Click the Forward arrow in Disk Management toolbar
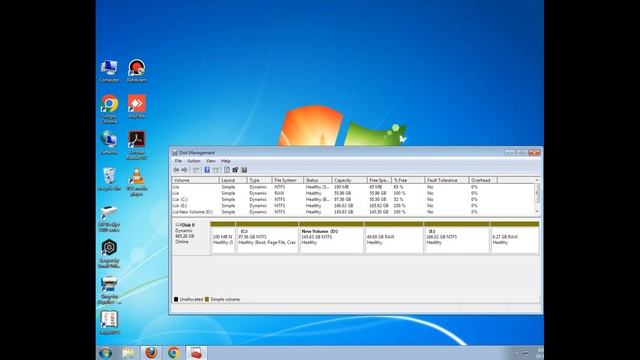640x360 pixels. (x=184, y=170)
